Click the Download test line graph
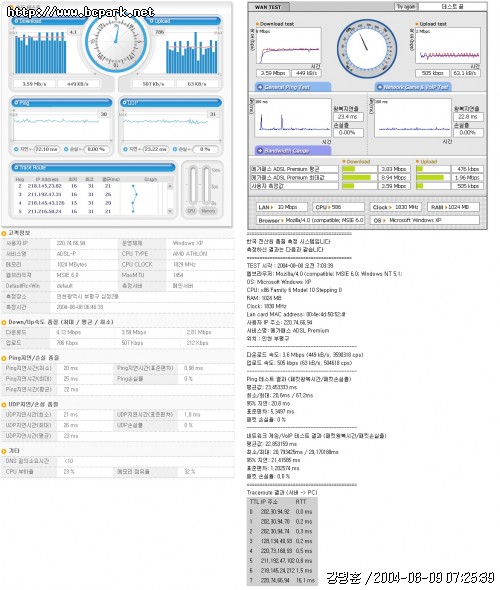The height and width of the screenshot is (590, 500). 289,46
